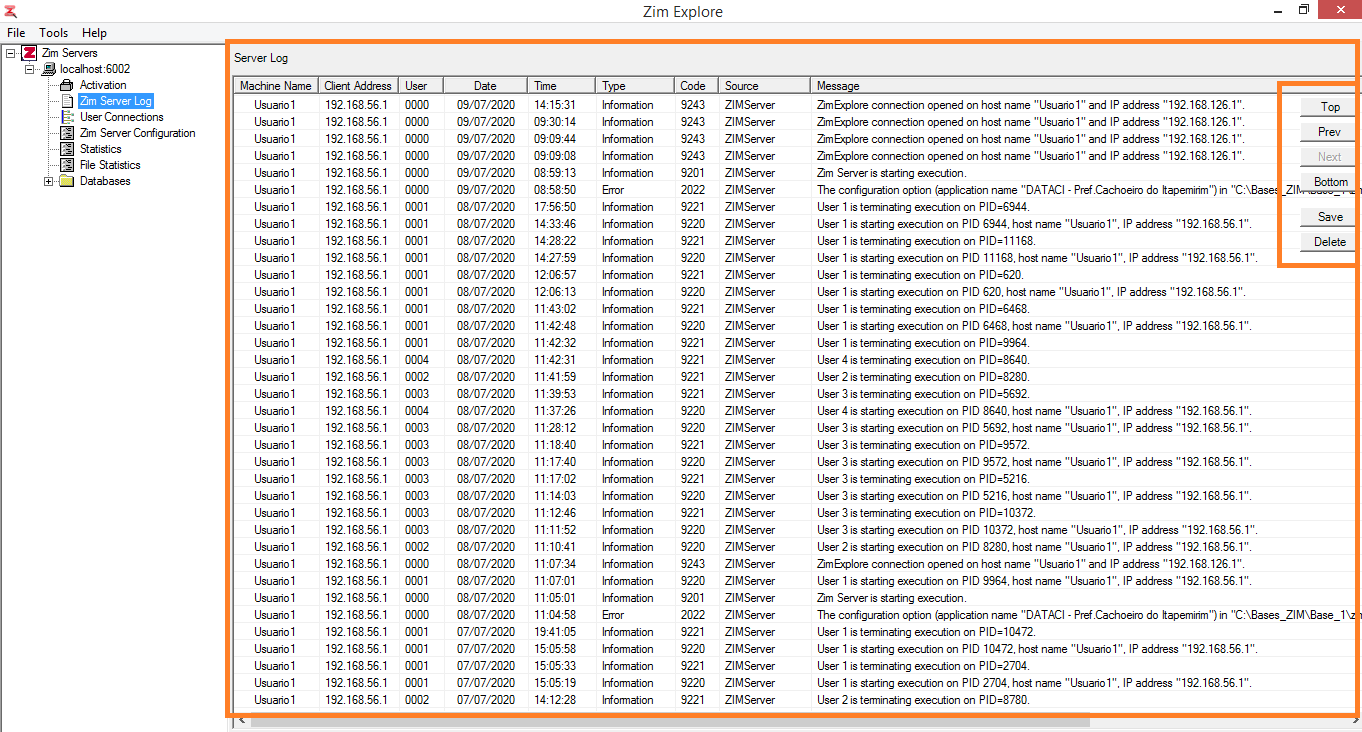The image size is (1362, 732).
Task: Select Activation in the tree
Action: (103, 85)
